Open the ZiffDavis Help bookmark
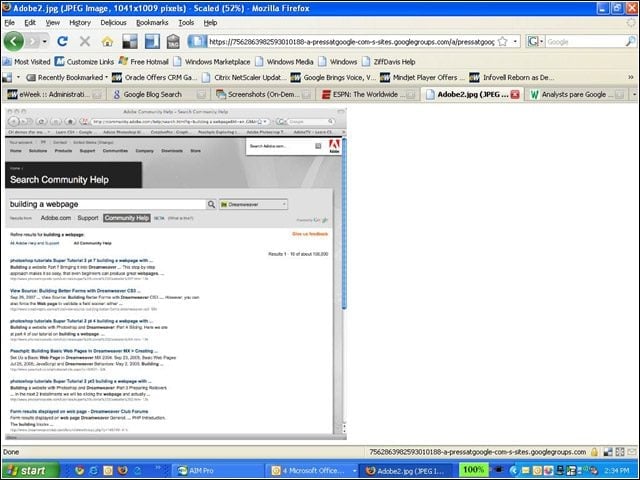 (x=389, y=62)
